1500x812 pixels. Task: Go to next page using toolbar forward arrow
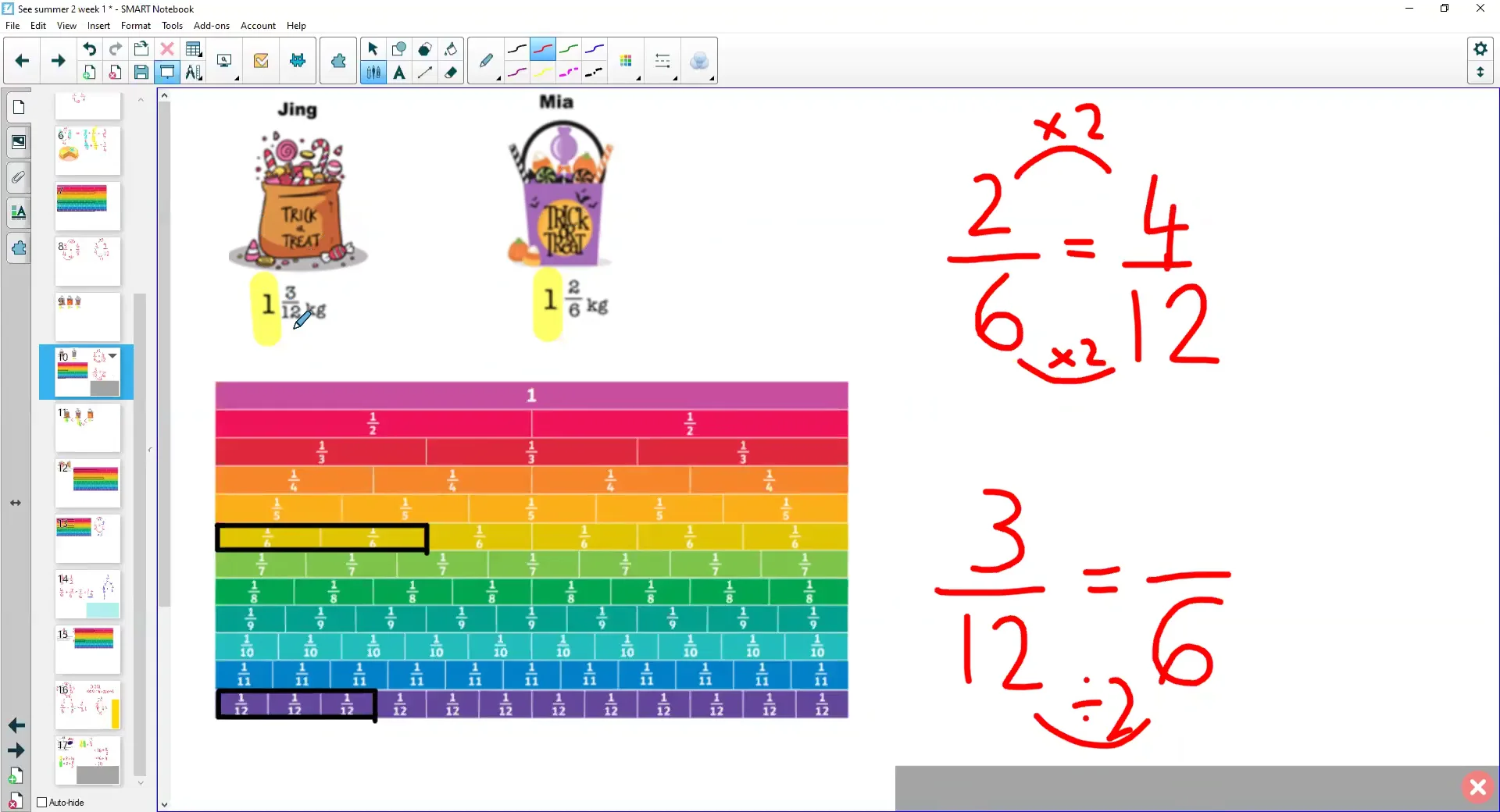point(58,60)
